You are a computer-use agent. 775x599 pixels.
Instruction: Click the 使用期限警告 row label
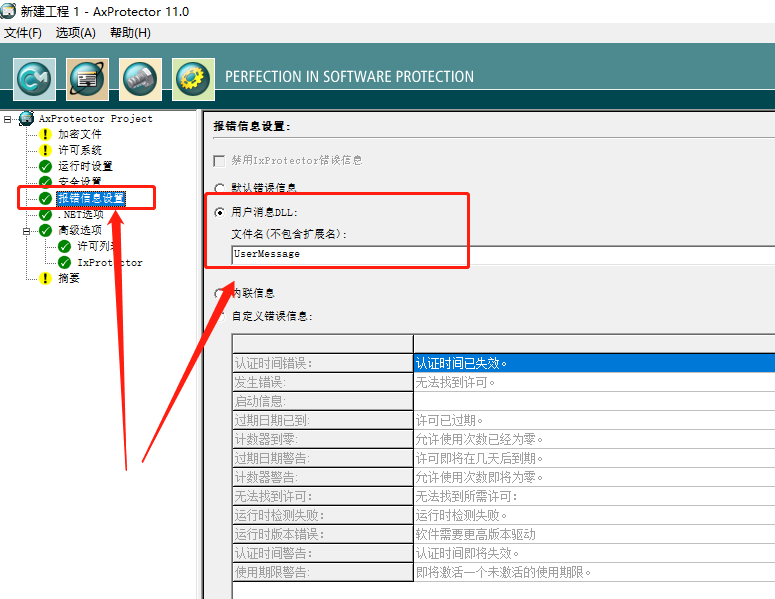(323, 572)
